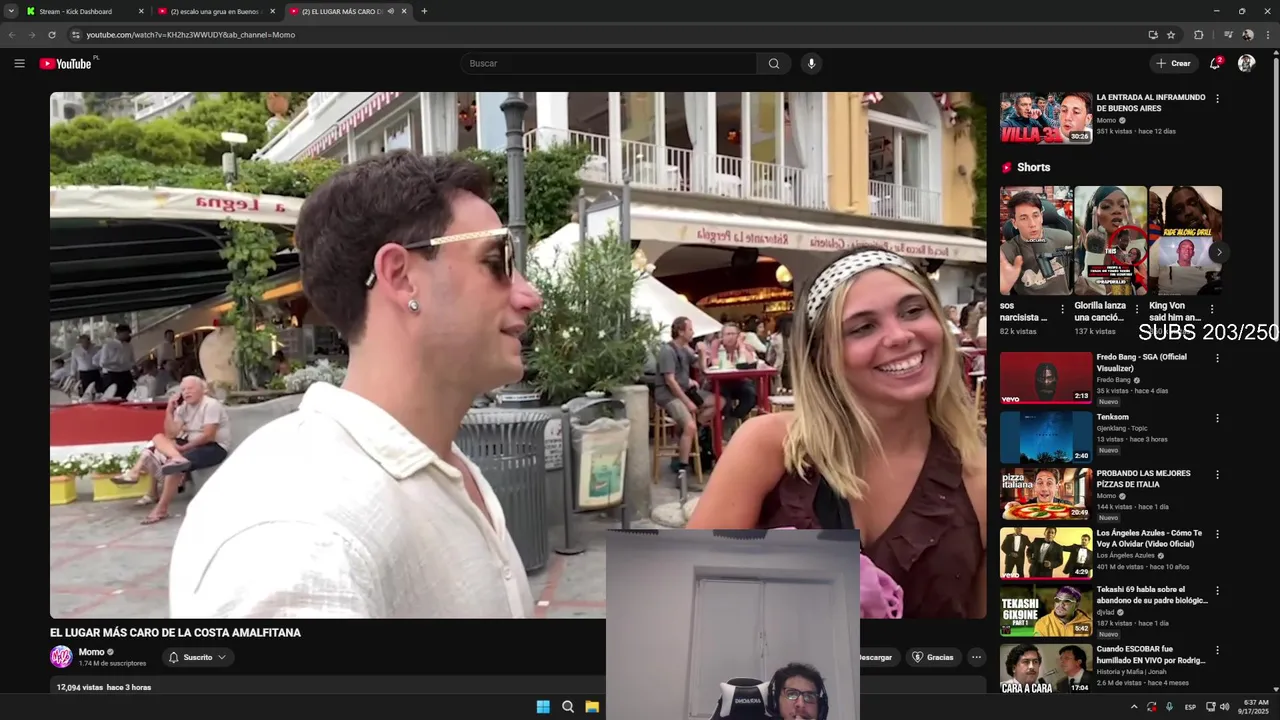Open the 'sos narcisista' Short
Image resolution: width=1280 pixels, height=720 pixels.
pyautogui.click(x=1036, y=240)
